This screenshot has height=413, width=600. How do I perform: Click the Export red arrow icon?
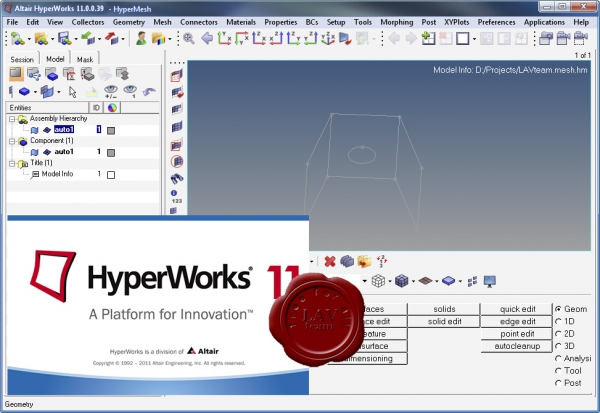[111, 39]
